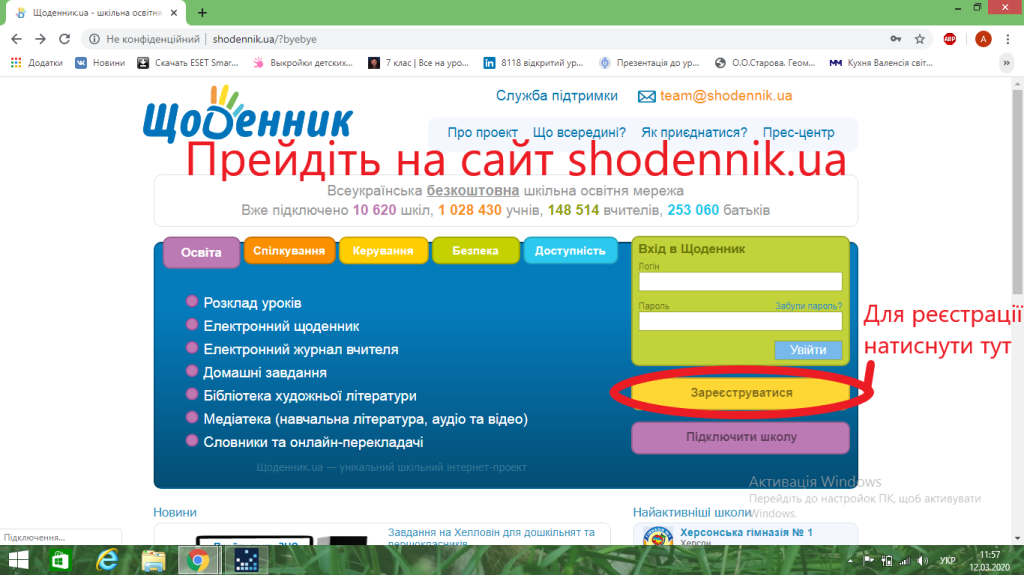This screenshot has height=575, width=1024.
Task: Click the page vertical scrollbar
Action: pyautogui.click(x=1017, y=192)
